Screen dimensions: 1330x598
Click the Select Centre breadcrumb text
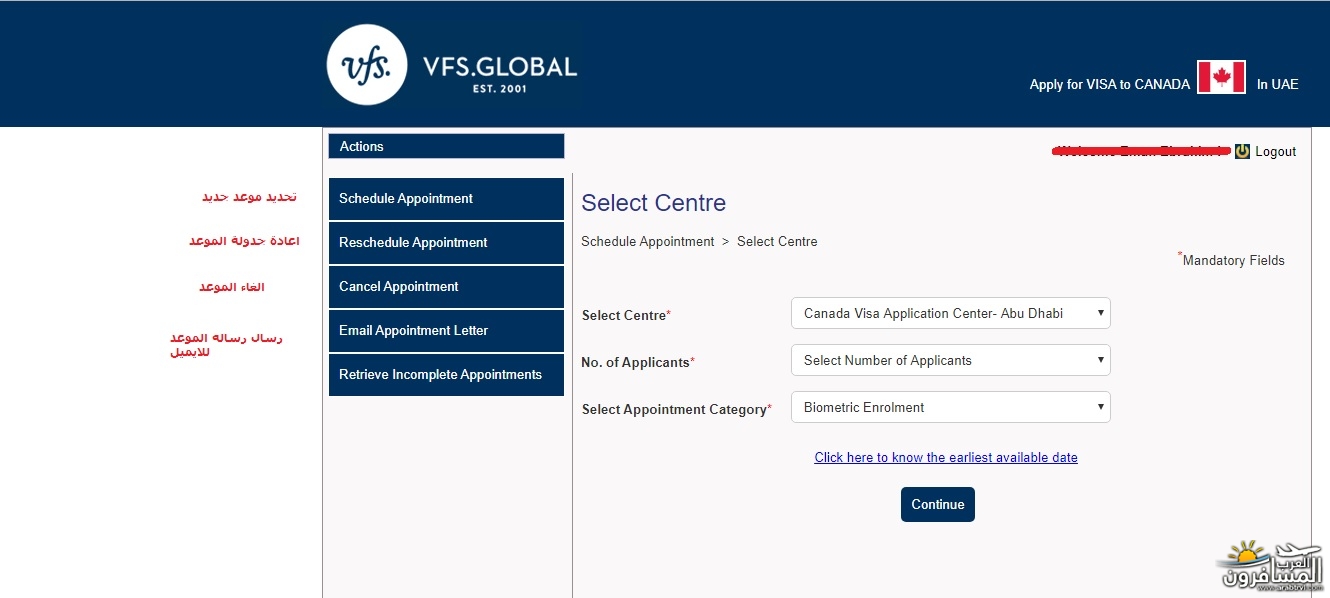point(777,241)
